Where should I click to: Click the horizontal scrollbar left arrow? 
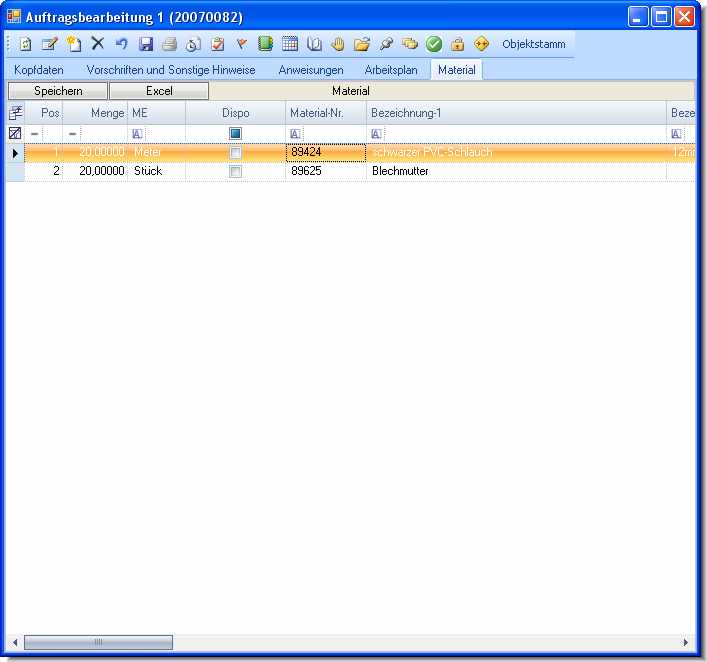click(x=15, y=642)
